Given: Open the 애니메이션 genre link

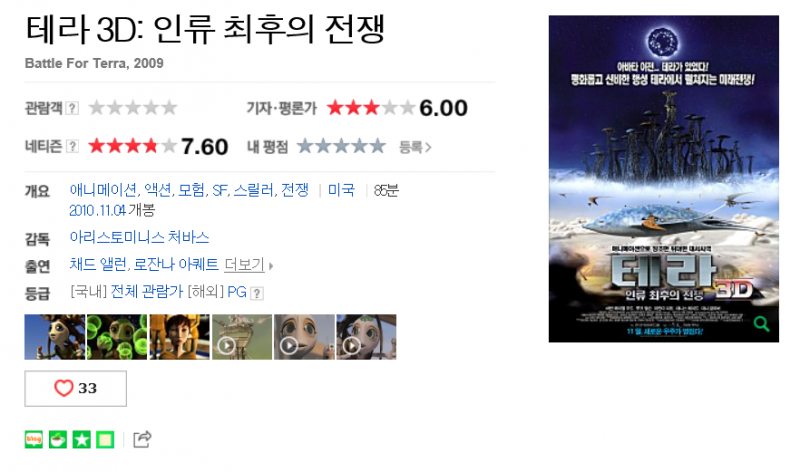Looking at the screenshot, I should tap(103, 190).
